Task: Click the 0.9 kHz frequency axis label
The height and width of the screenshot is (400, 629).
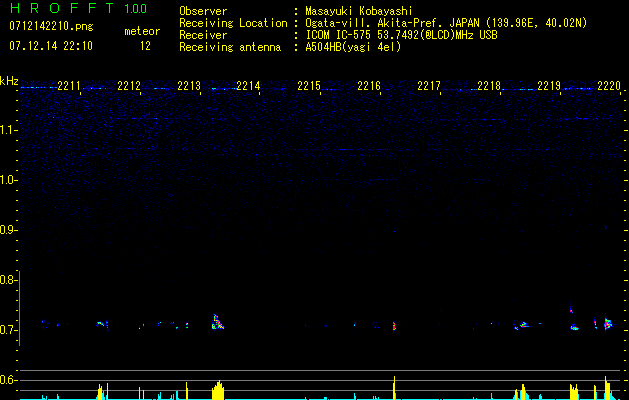Action: pos(8,230)
